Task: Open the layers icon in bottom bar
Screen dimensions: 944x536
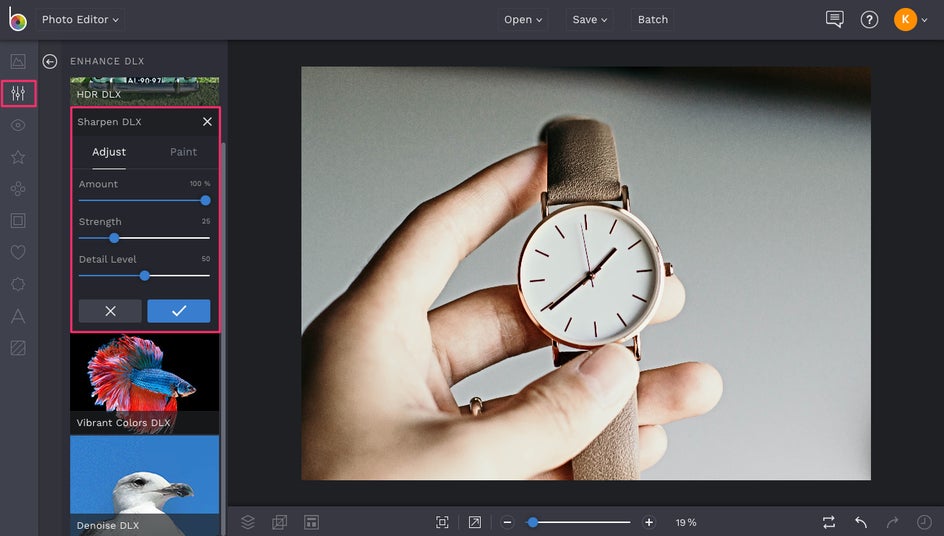Action: [x=248, y=522]
